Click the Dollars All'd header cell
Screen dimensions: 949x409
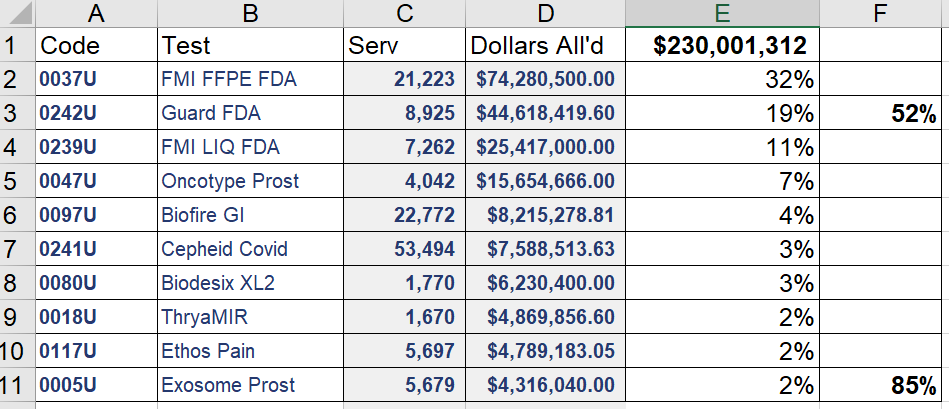[x=545, y=45]
